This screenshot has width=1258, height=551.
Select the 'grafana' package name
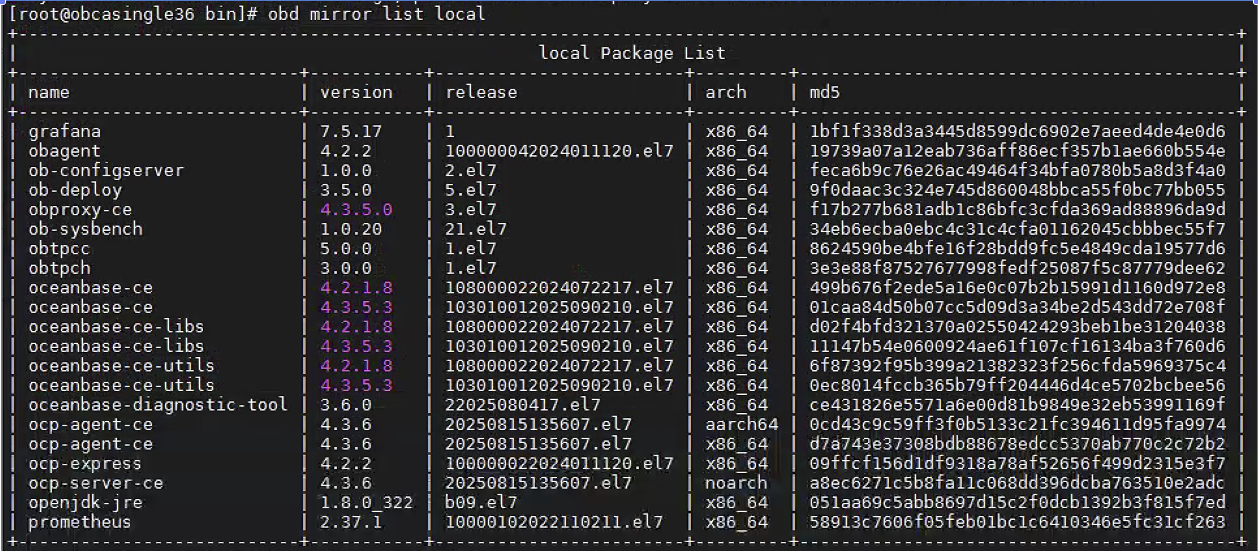[x=64, y=131]
